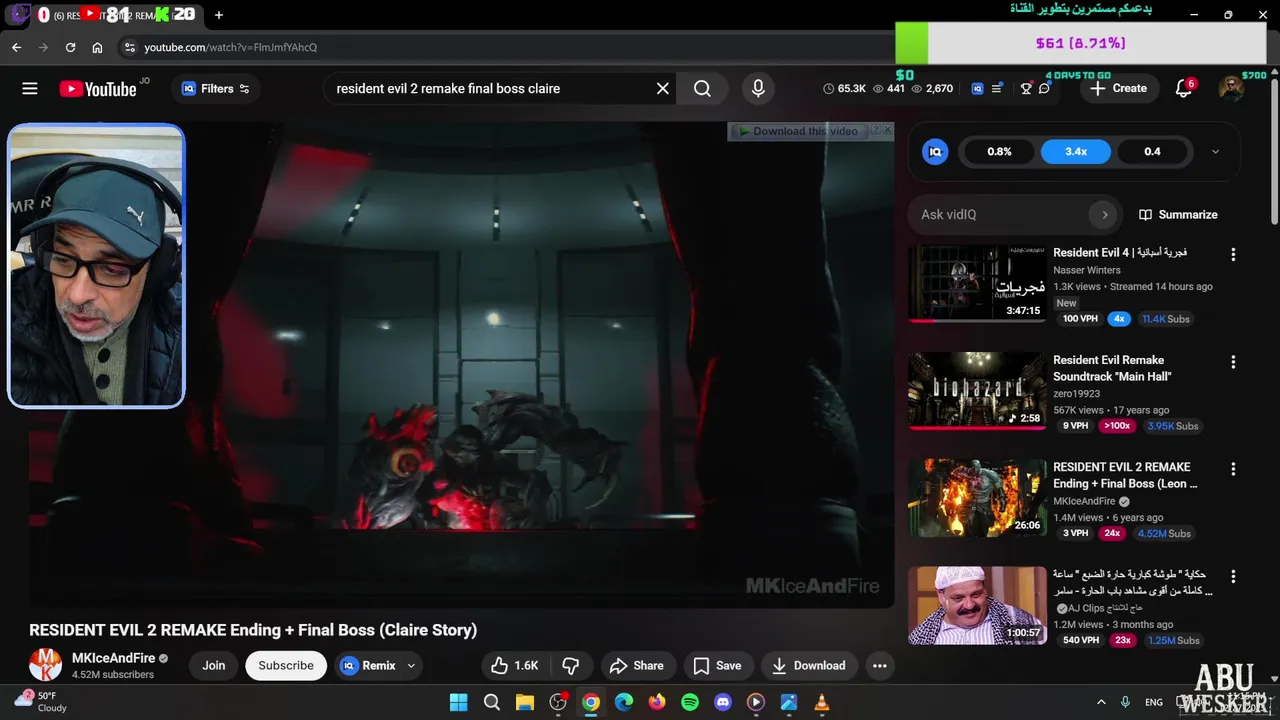This screenshot has width=1280, height=720.
Task: Open VLC media player from the taskbar
Action: tap(822, 702)
